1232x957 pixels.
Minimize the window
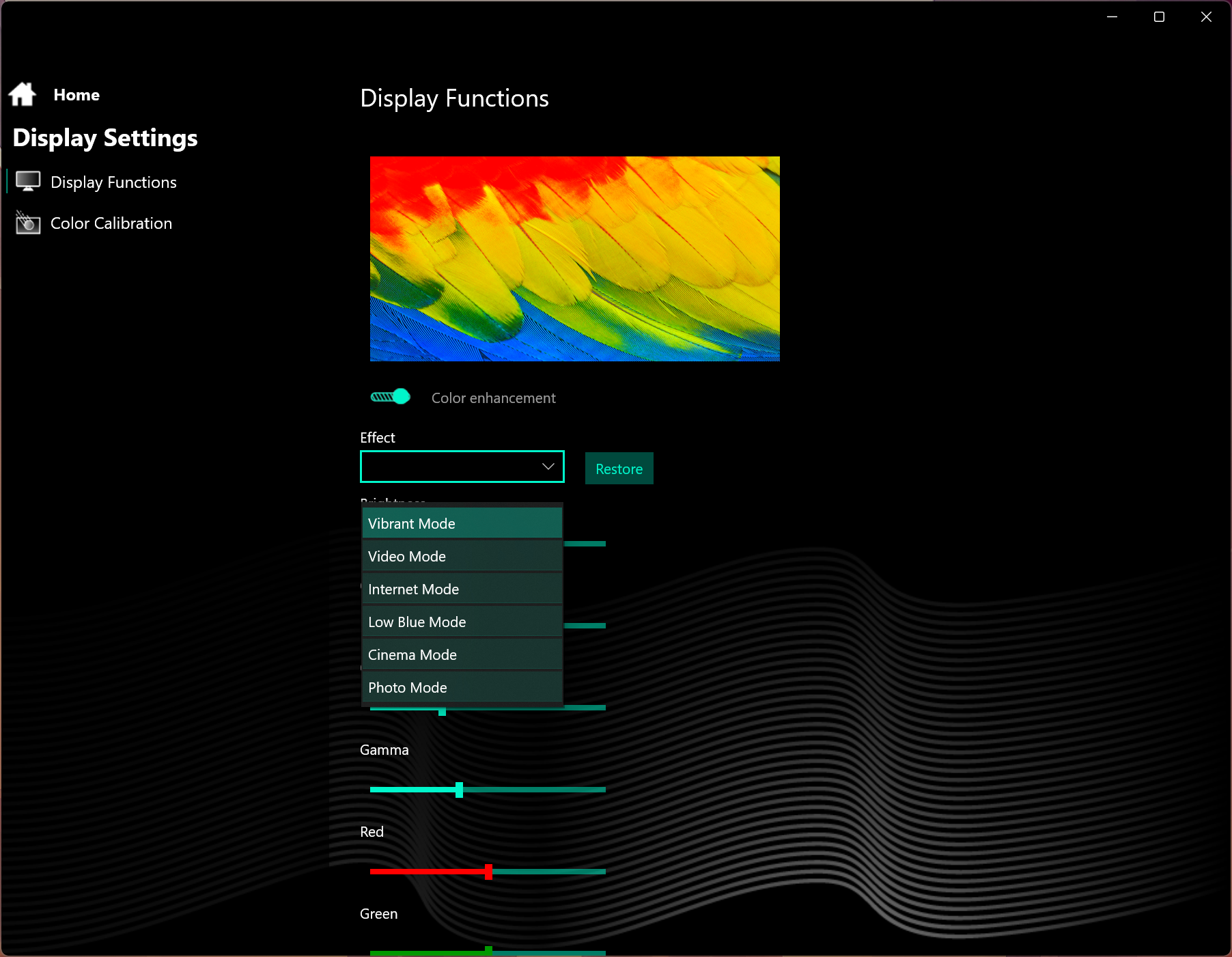pyautogui.click(x=1112, y=16)
